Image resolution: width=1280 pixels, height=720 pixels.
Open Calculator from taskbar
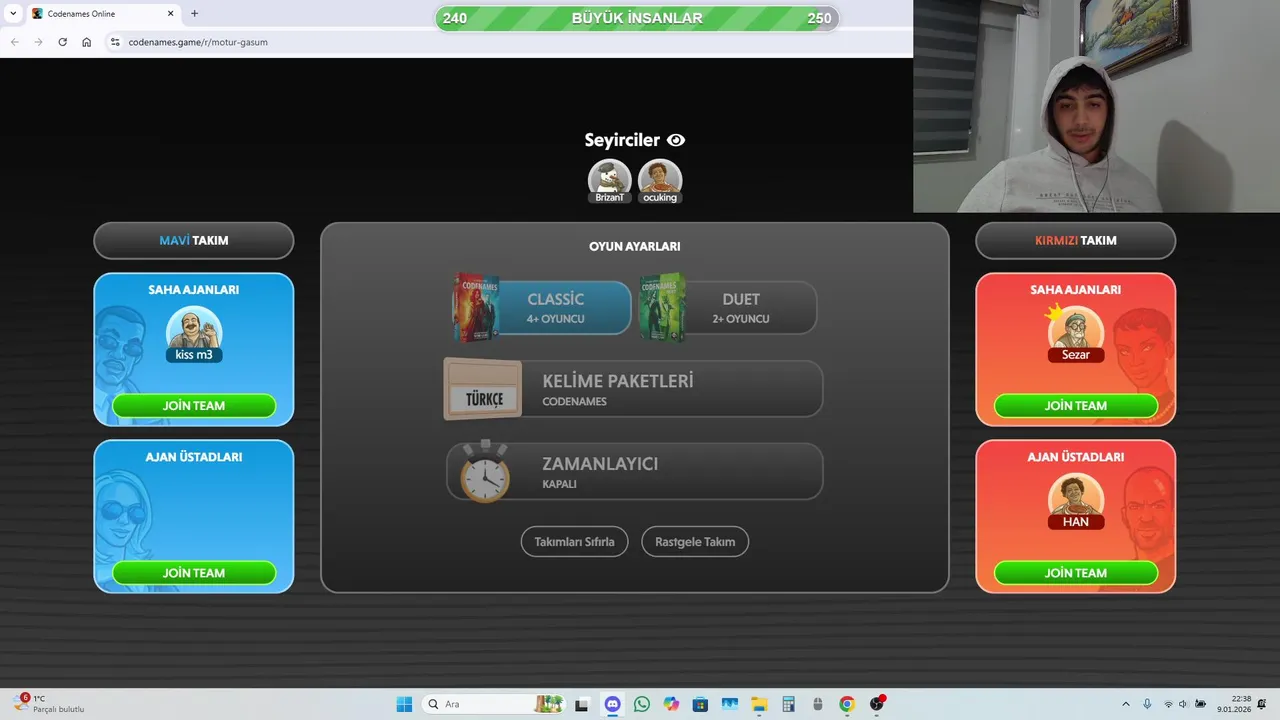788,704
